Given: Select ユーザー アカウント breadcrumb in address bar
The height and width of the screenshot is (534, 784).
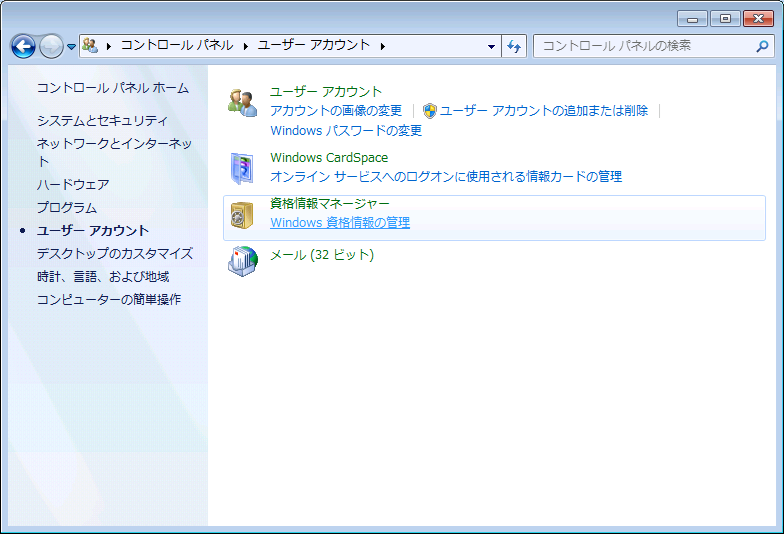Looking at the screenshot, I should (314, 45).
